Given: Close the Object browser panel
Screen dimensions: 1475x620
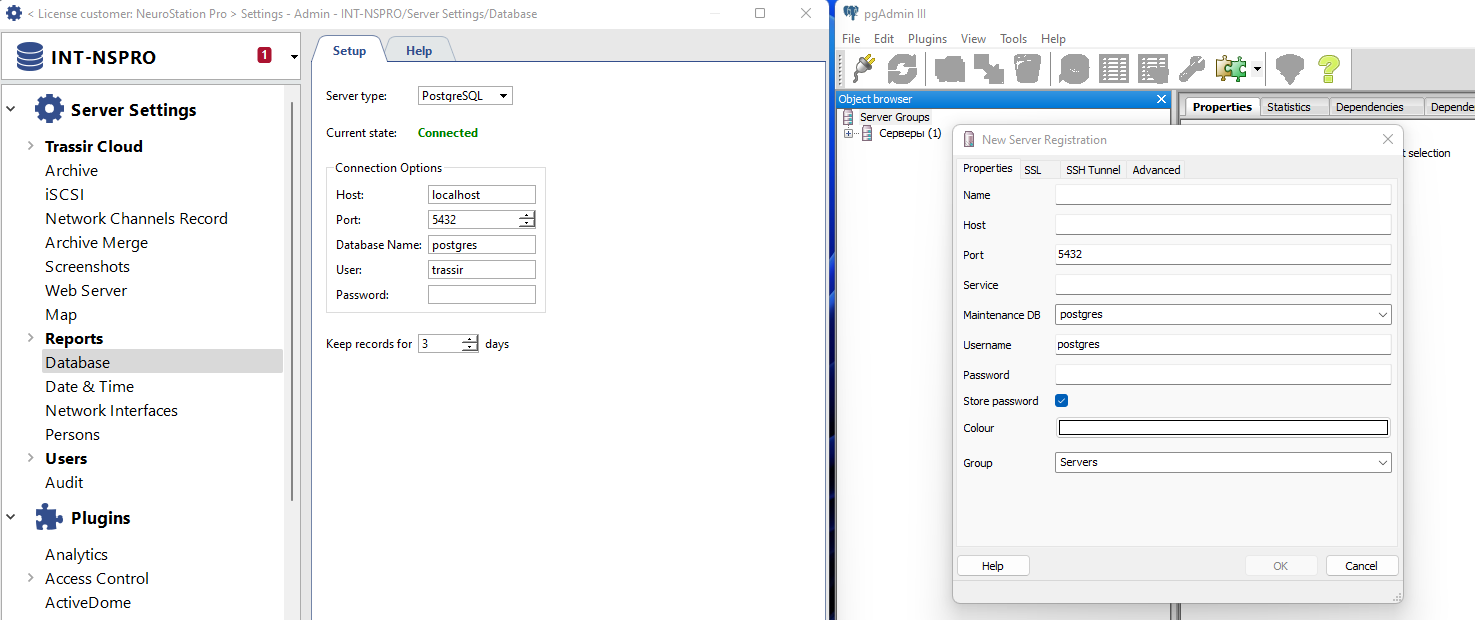Looking at the screenshot, I should click(1161, 99).
